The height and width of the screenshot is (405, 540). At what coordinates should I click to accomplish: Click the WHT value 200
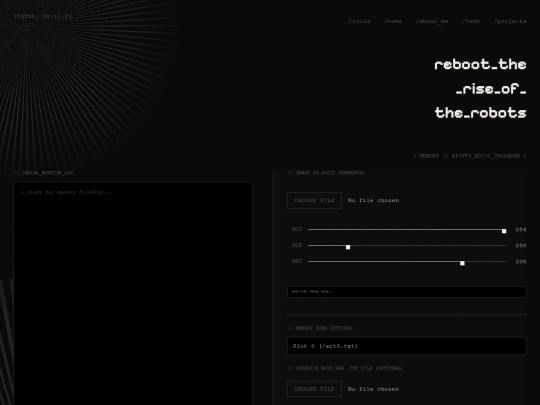tap(521, 262)
